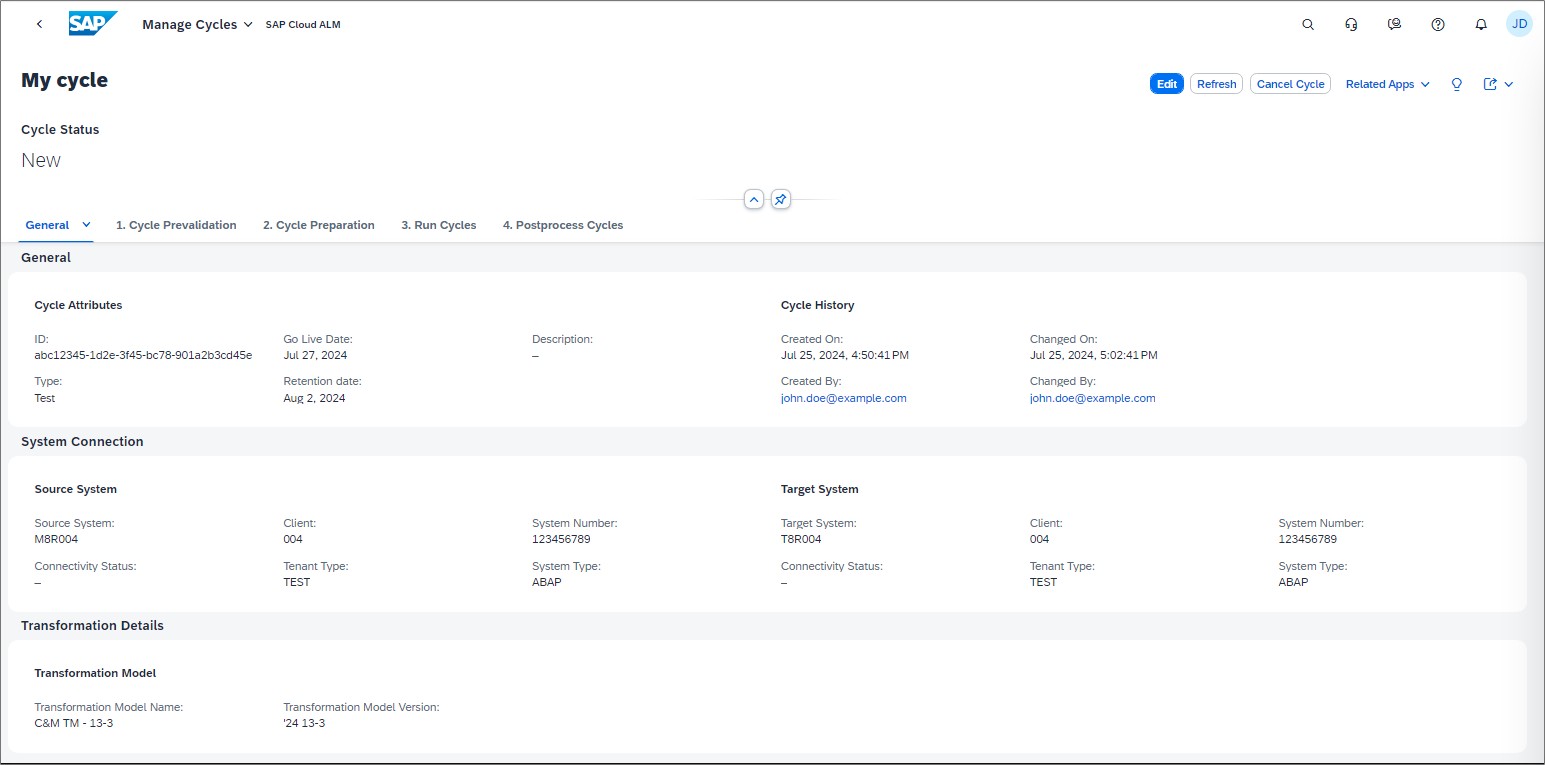Expand the General tab chevron menu
Viewport: 1545px width, 765px height.
[x=87, y=225]
